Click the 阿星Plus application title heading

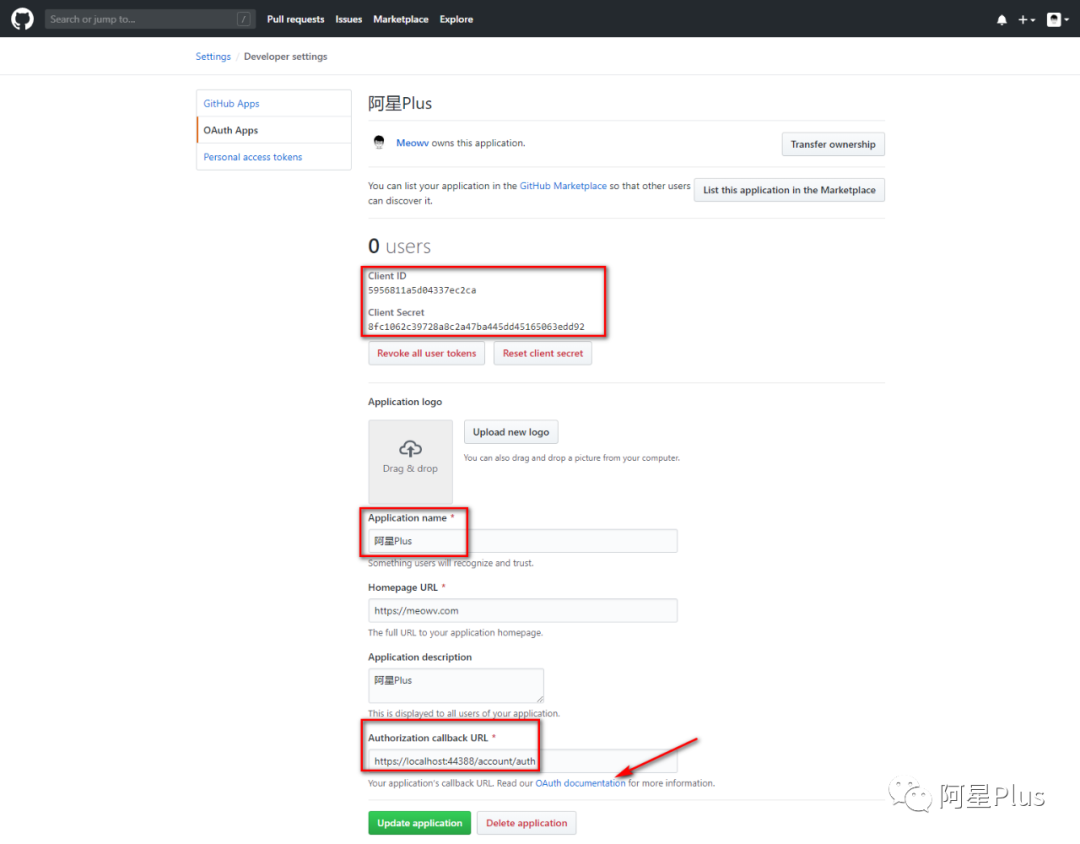point(399,103)
